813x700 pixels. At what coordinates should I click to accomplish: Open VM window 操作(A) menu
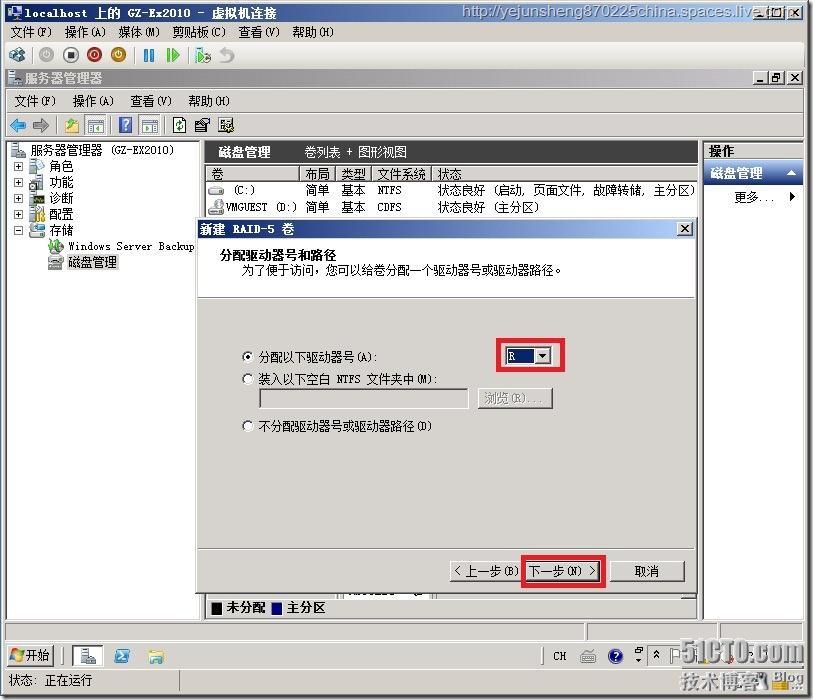[x=85, y=32]
